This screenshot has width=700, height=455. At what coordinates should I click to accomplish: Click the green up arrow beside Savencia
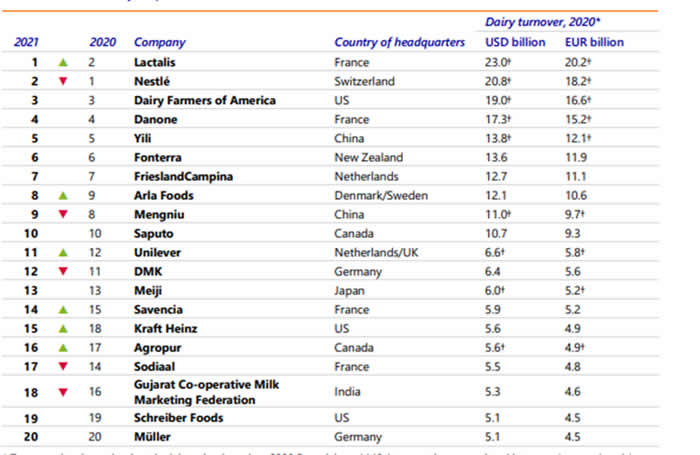click(x=63, y=310)
